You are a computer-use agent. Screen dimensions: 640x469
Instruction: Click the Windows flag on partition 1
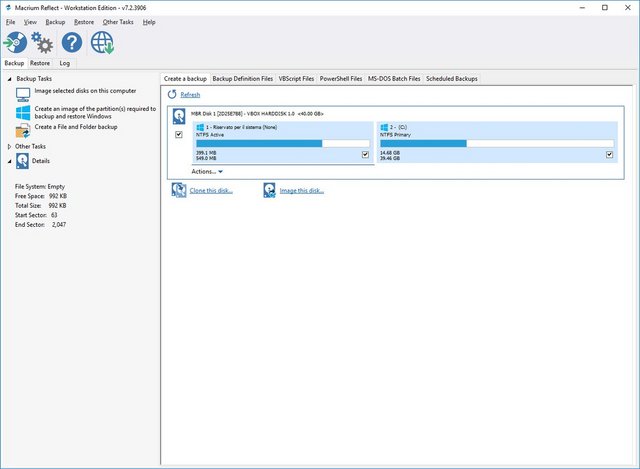[x=200, y=127]
